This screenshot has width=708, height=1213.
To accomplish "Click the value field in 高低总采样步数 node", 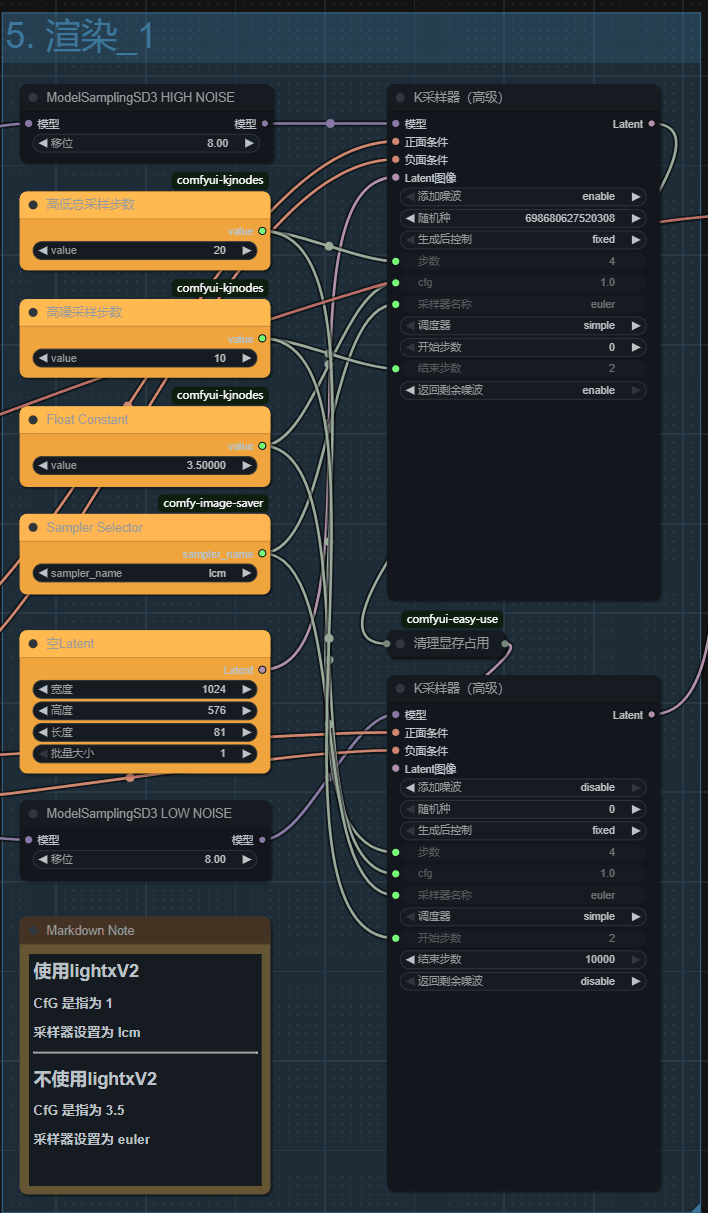I will click(145, 251).
